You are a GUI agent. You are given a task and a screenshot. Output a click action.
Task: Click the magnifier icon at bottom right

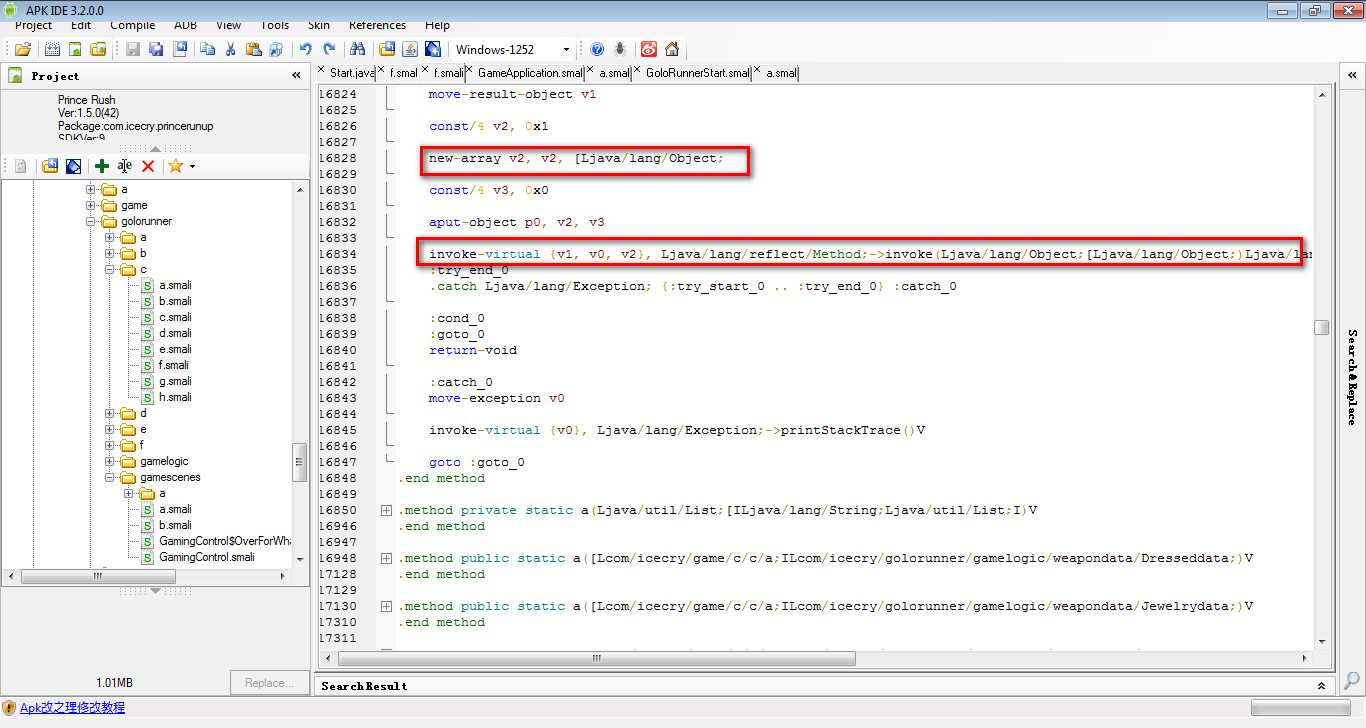click(x=1352, y=681)
